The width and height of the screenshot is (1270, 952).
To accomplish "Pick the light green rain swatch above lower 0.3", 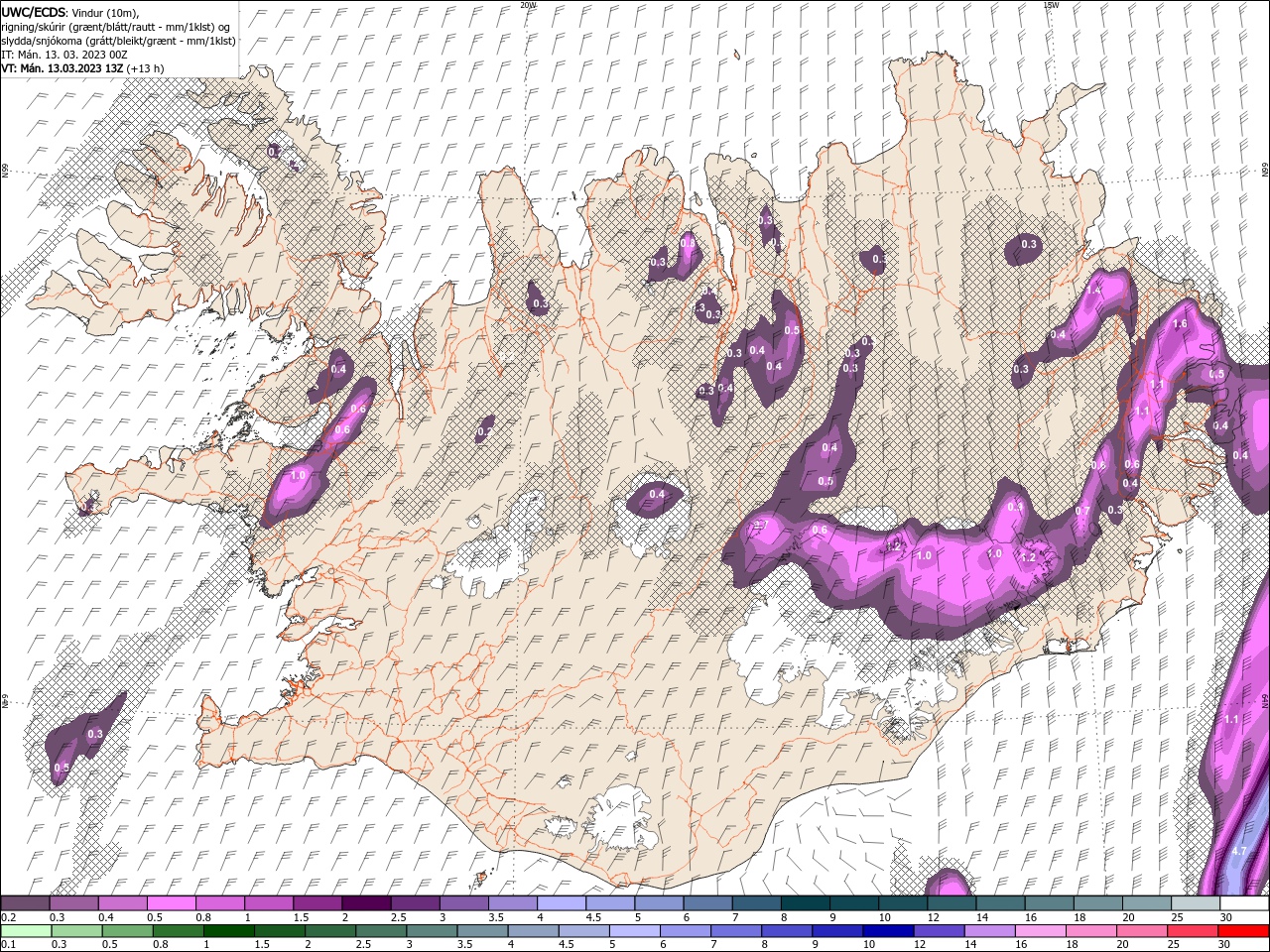I will point(76,931).
